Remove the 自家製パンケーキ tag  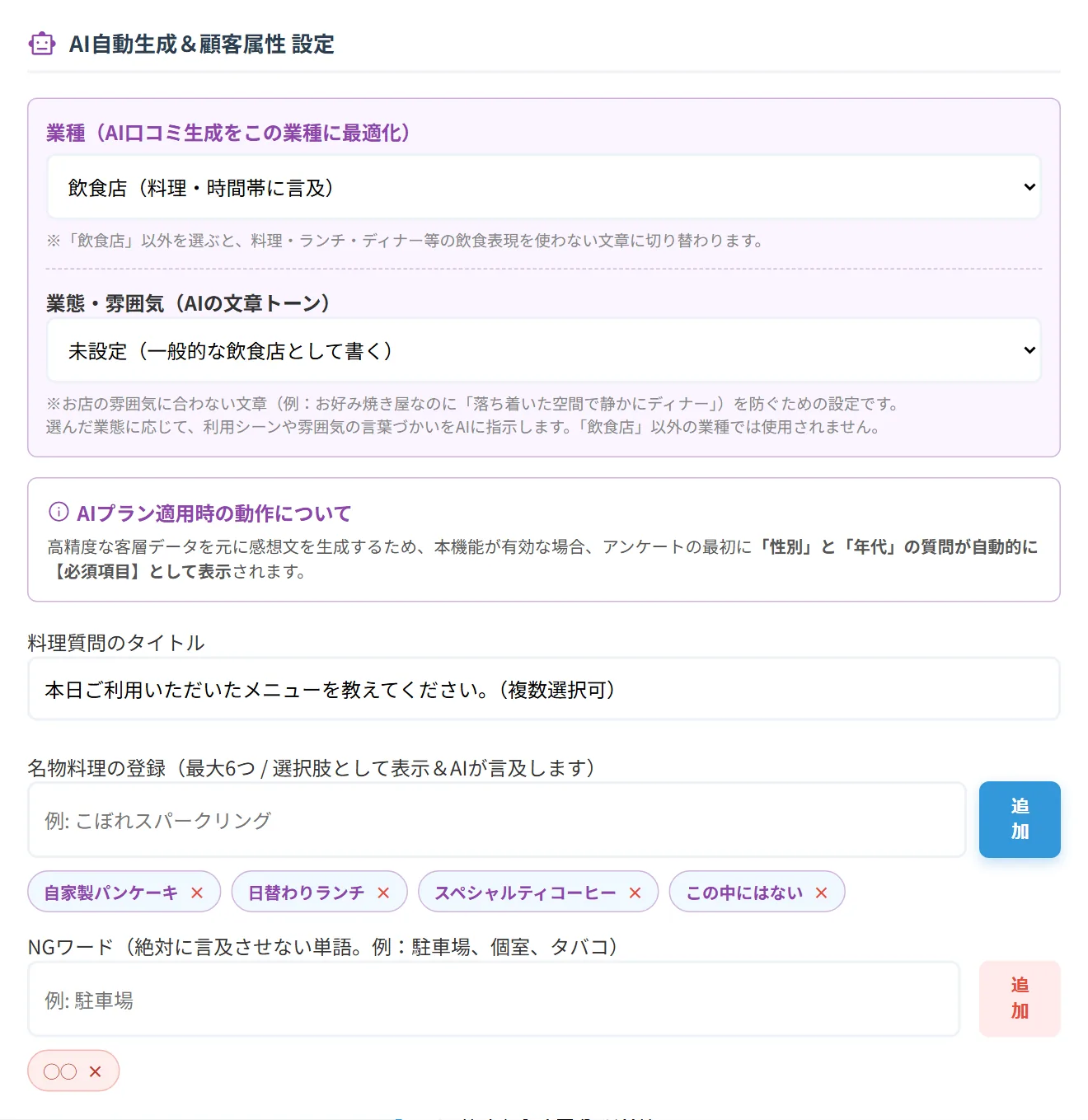tap(197, 893)
